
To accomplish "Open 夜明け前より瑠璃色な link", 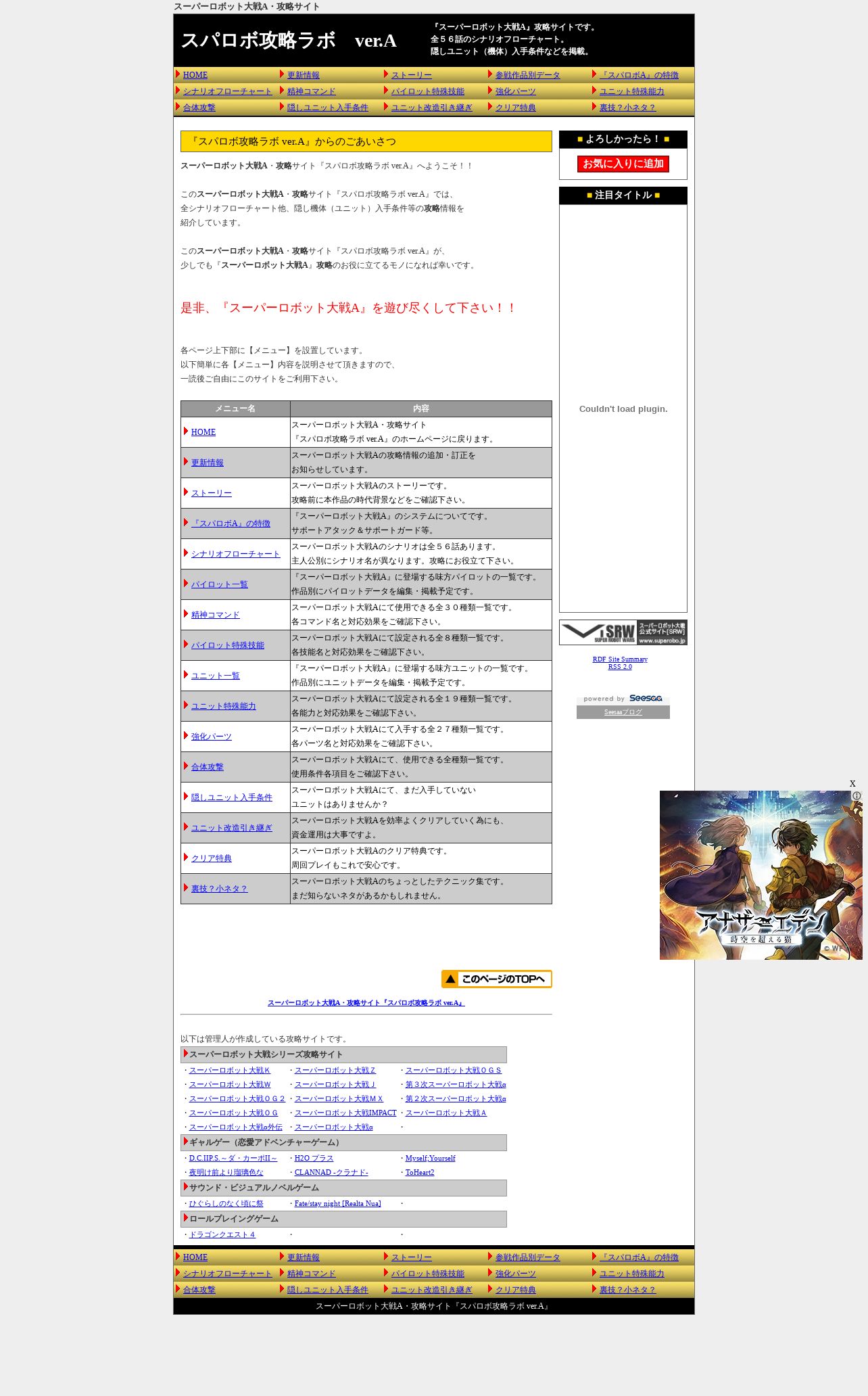I will click(226, 1172).
